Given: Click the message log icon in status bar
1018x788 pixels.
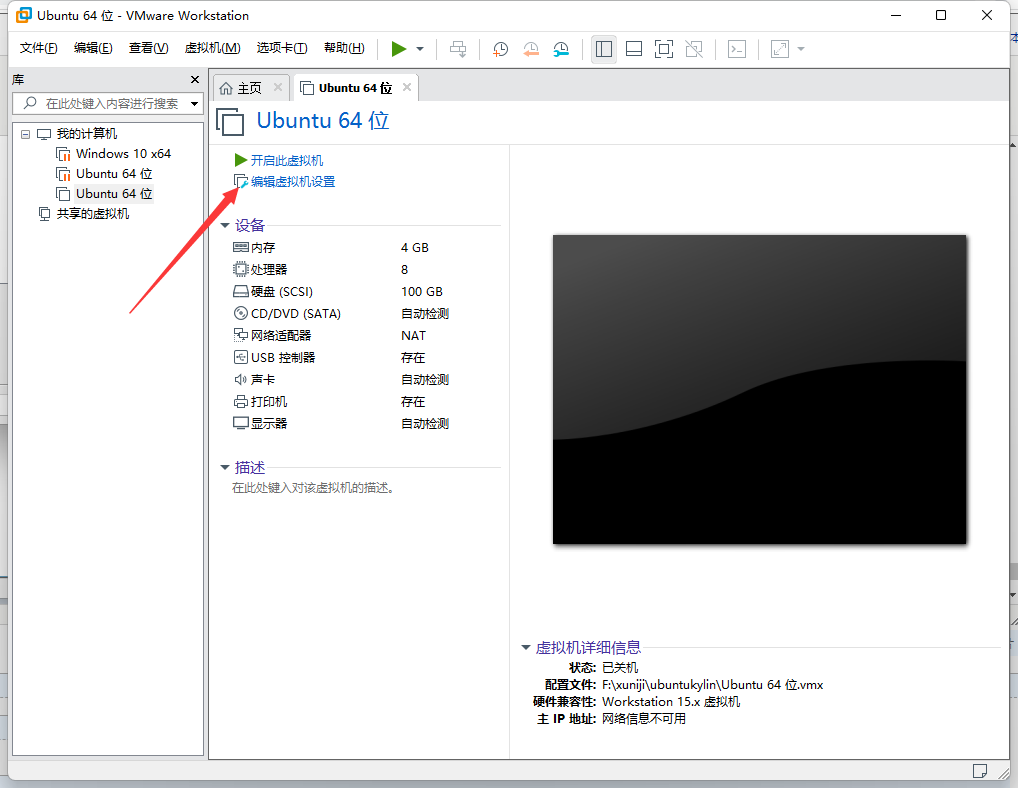Looking at the screenshot, I should 980,770.
